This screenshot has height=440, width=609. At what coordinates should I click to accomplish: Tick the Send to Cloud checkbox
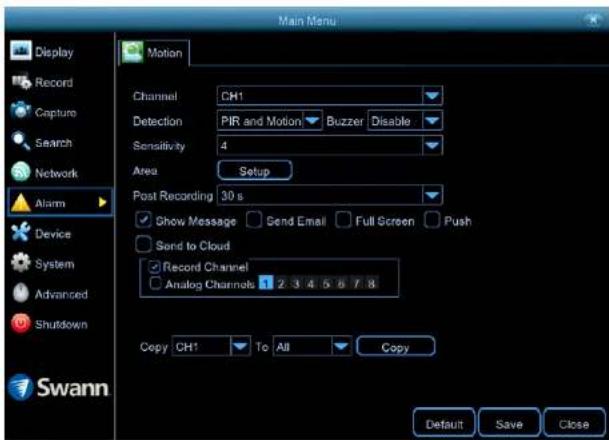pos(143,245)
